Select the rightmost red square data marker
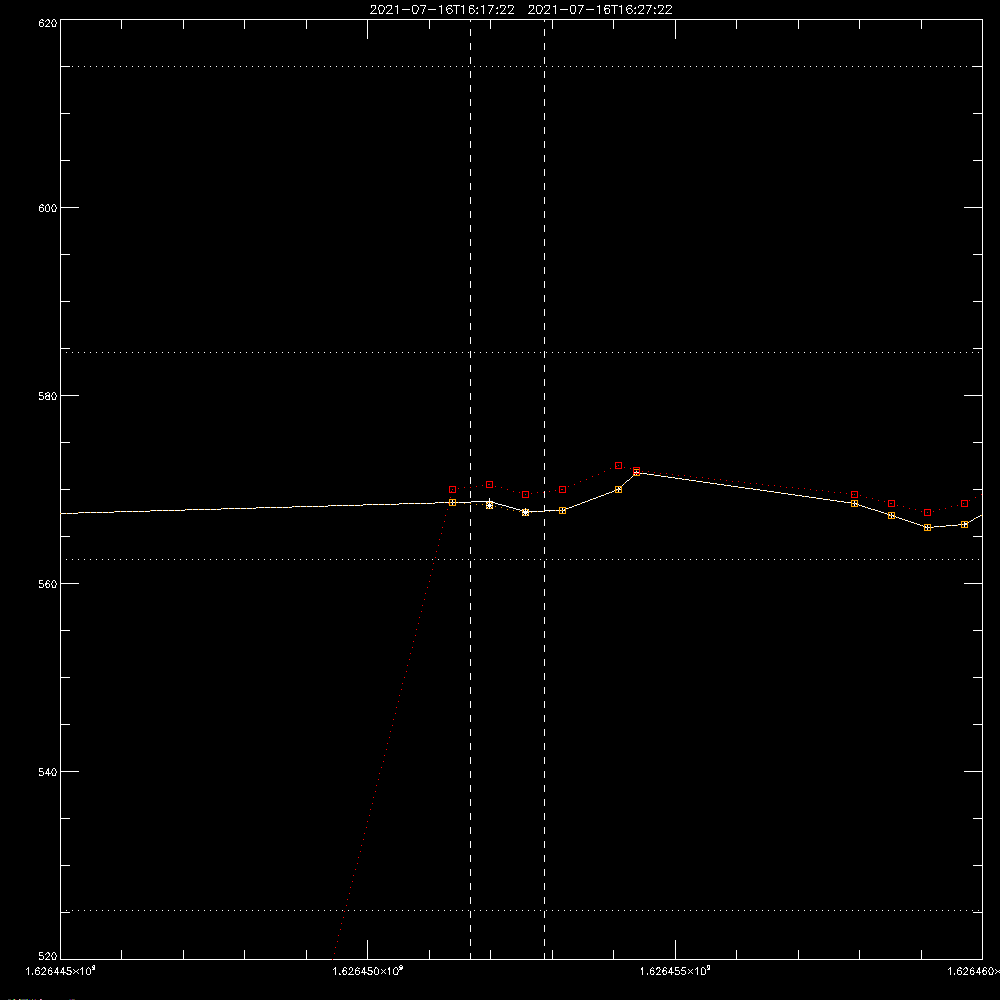 pos(964,504)
